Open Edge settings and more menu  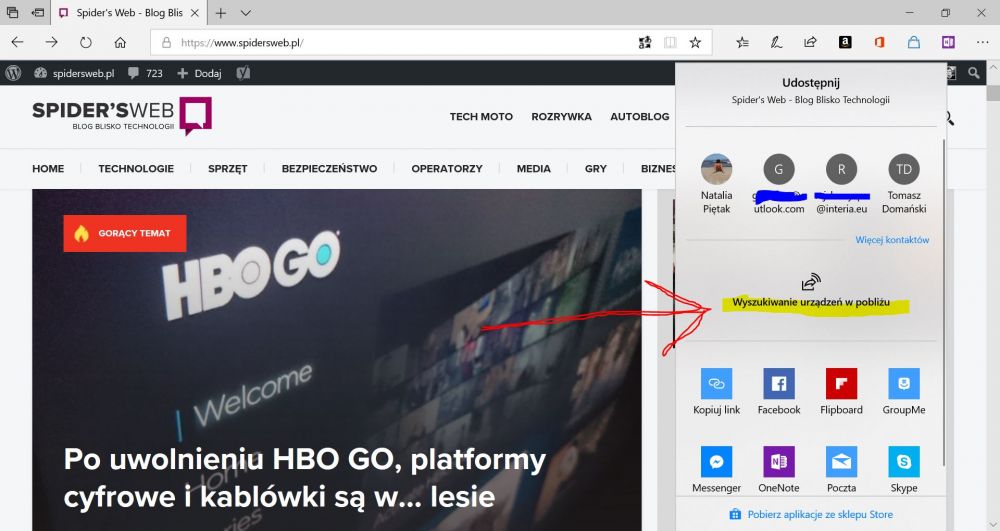tap(982, 43)
